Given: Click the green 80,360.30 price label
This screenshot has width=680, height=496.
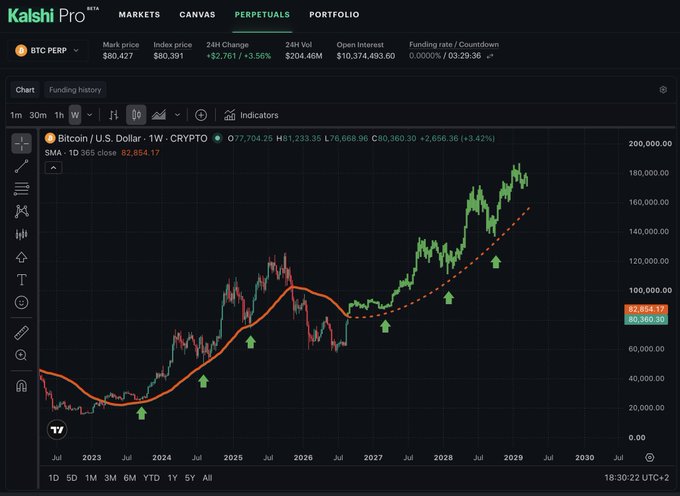Looking at the screenshot, I should 646,320.
